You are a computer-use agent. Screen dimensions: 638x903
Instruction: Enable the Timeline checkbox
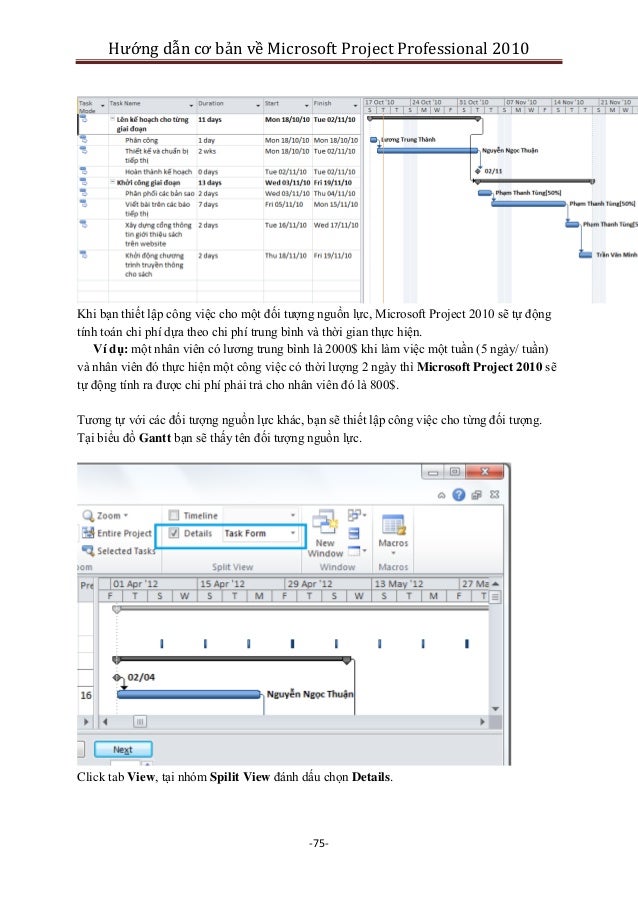coord(173,515)
